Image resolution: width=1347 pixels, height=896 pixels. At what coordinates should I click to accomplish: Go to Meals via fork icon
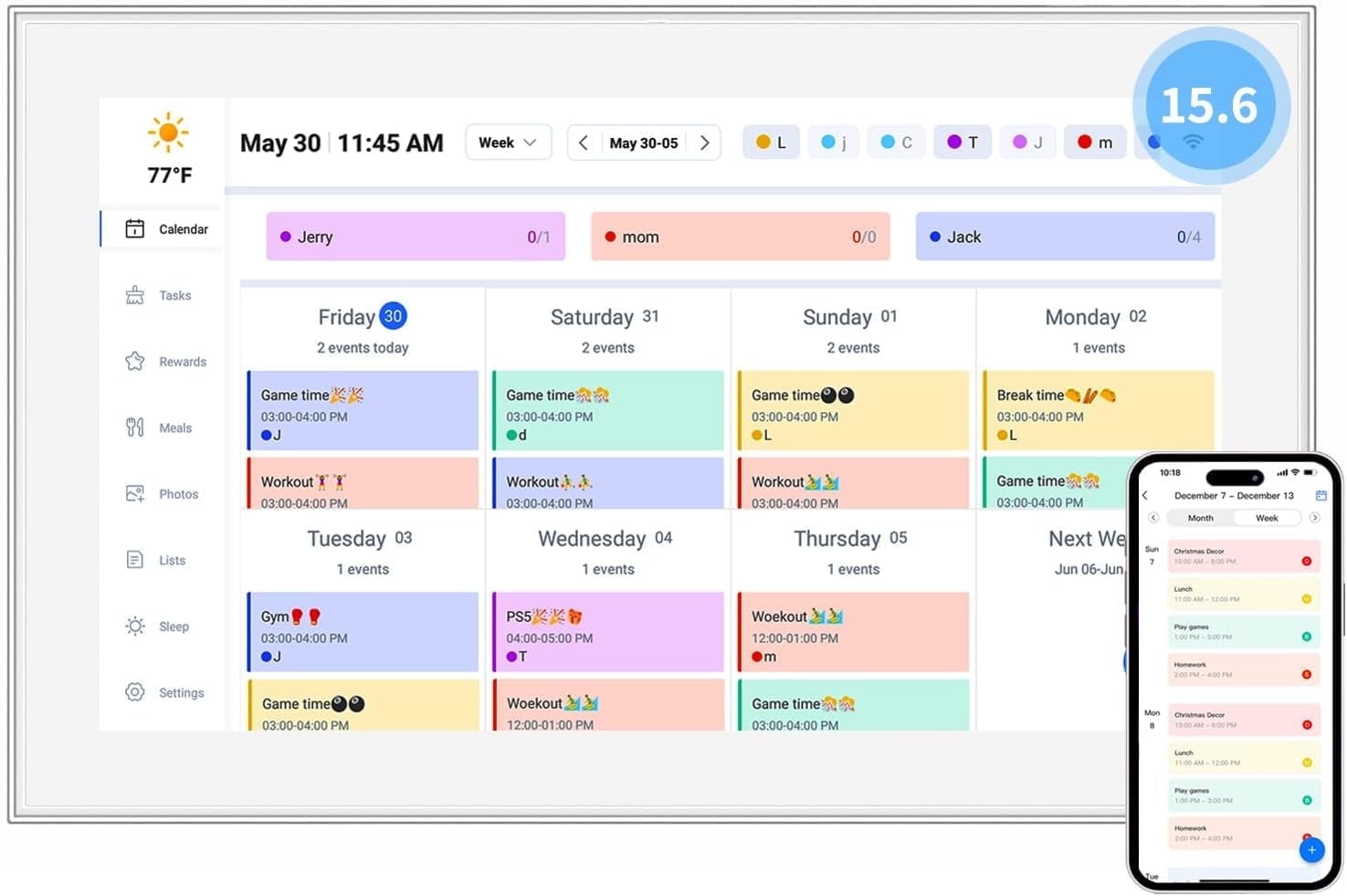pyautogui.click(x=135, y=427)
